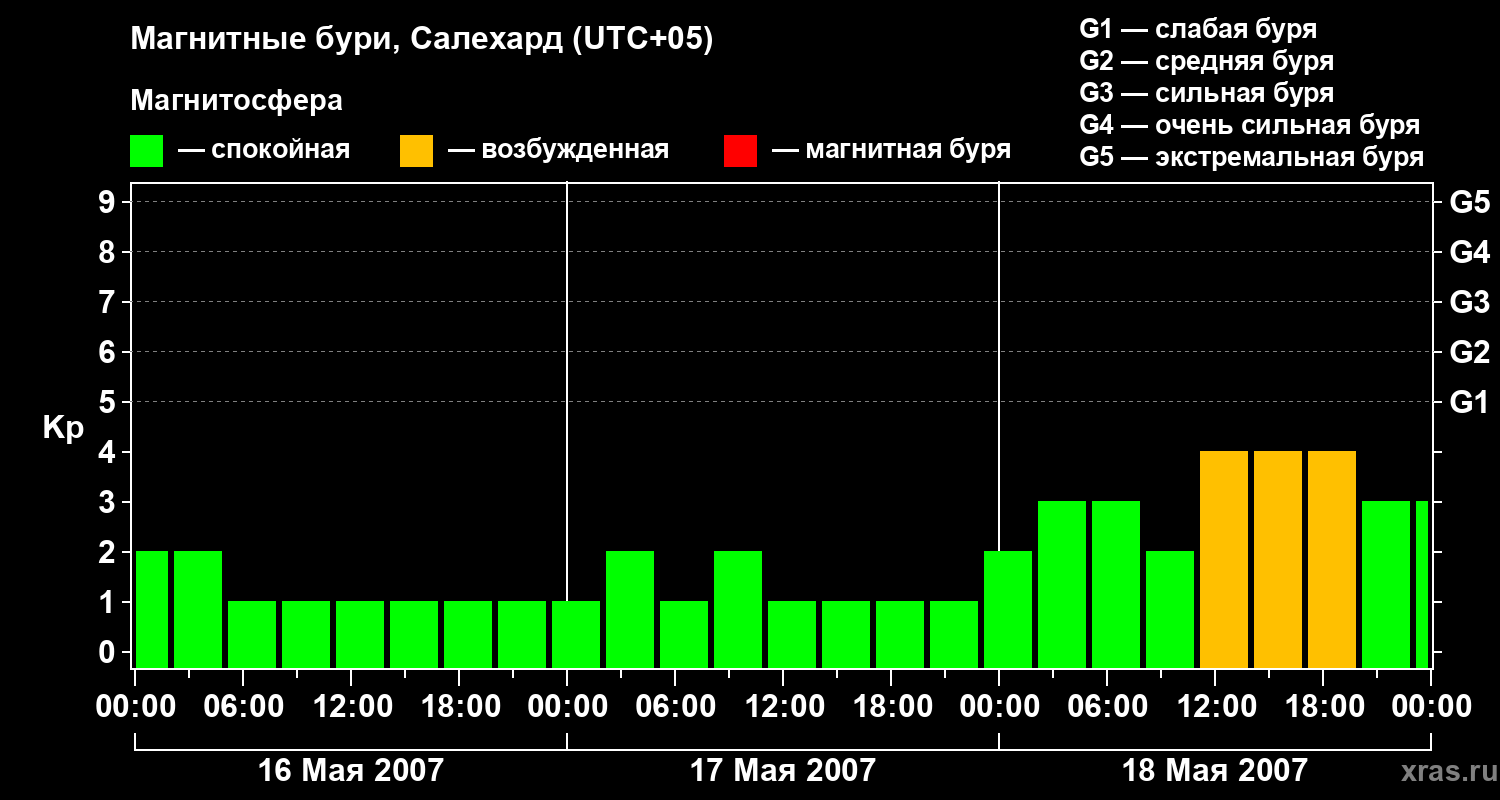
Task: Click the red 'магнитная буря' legend swatch
Action: tap(740, 150)
